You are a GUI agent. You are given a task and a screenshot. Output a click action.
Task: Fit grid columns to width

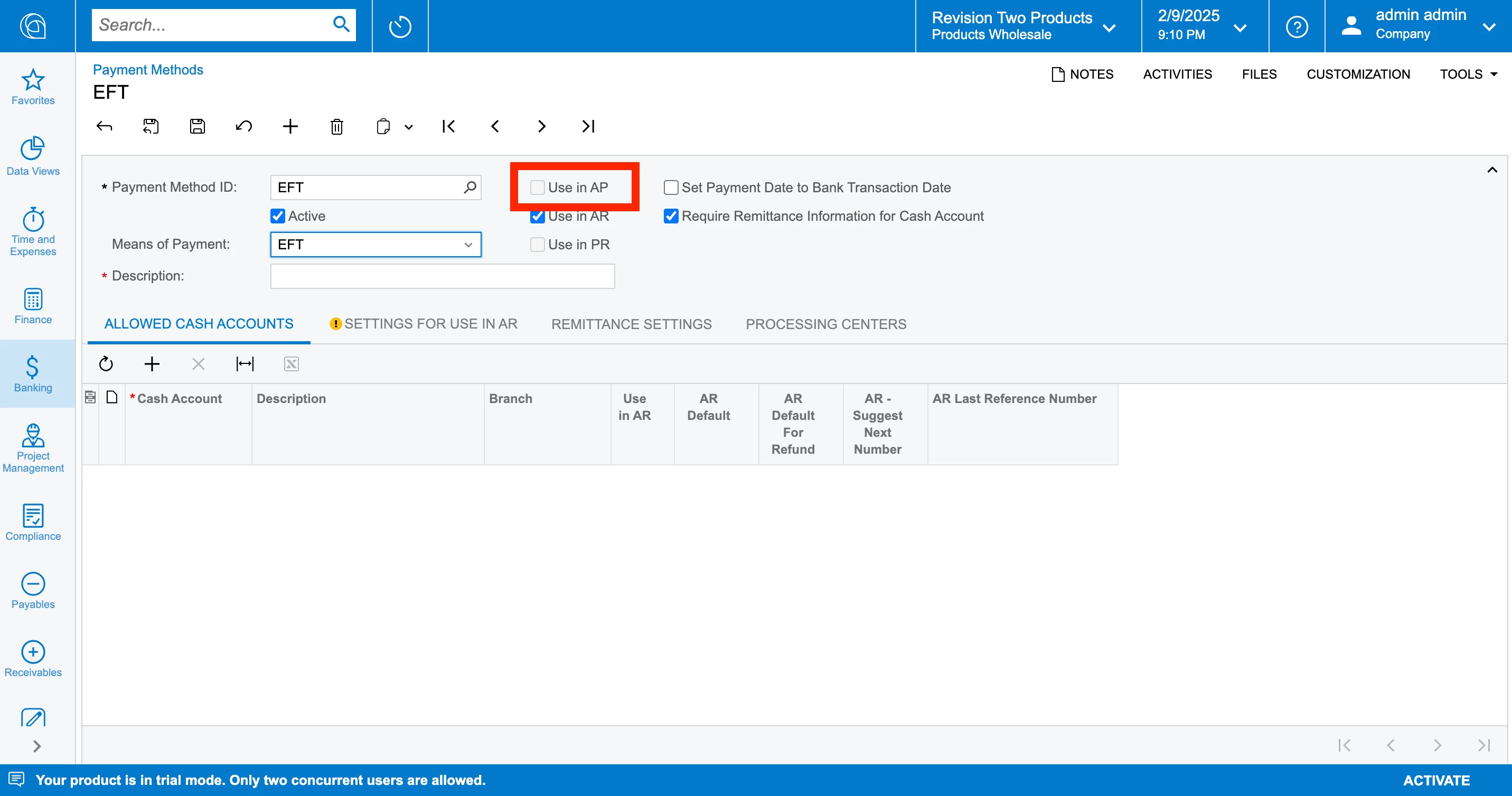tap(245, 364)
